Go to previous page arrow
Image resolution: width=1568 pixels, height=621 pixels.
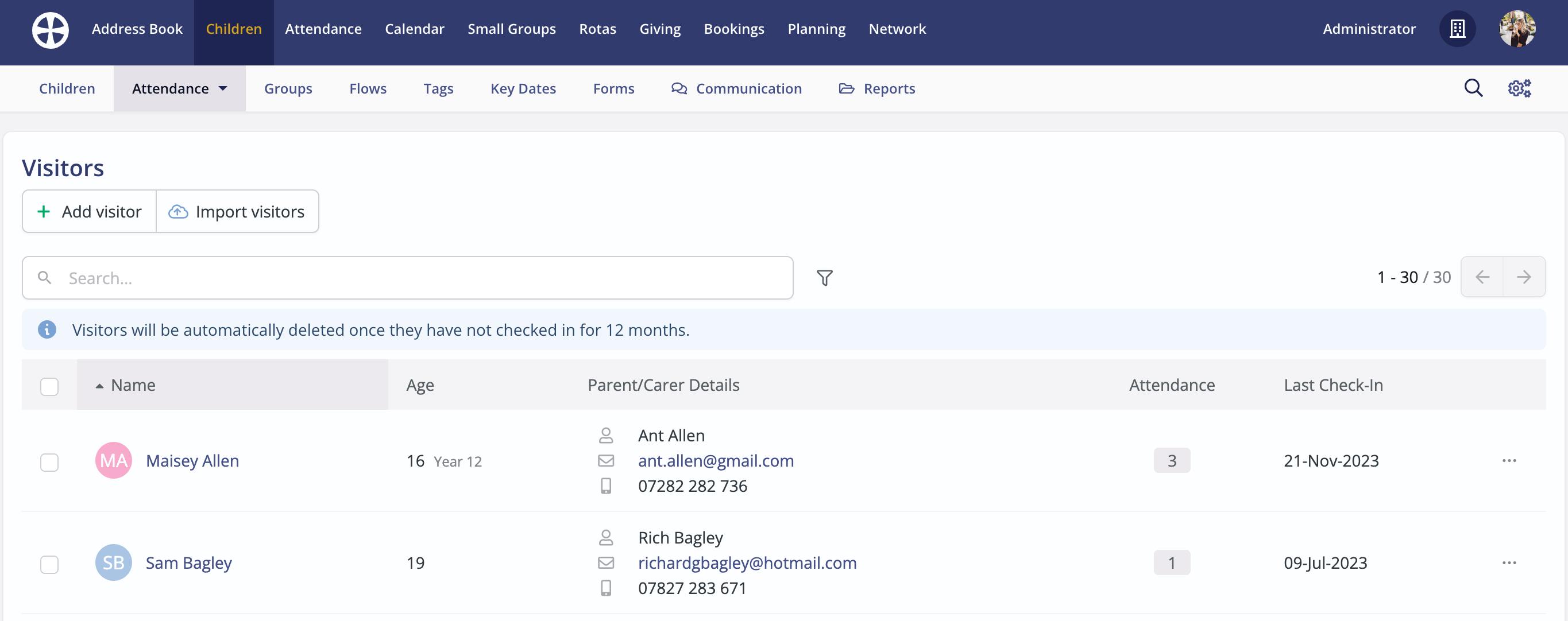(1482, 277)
